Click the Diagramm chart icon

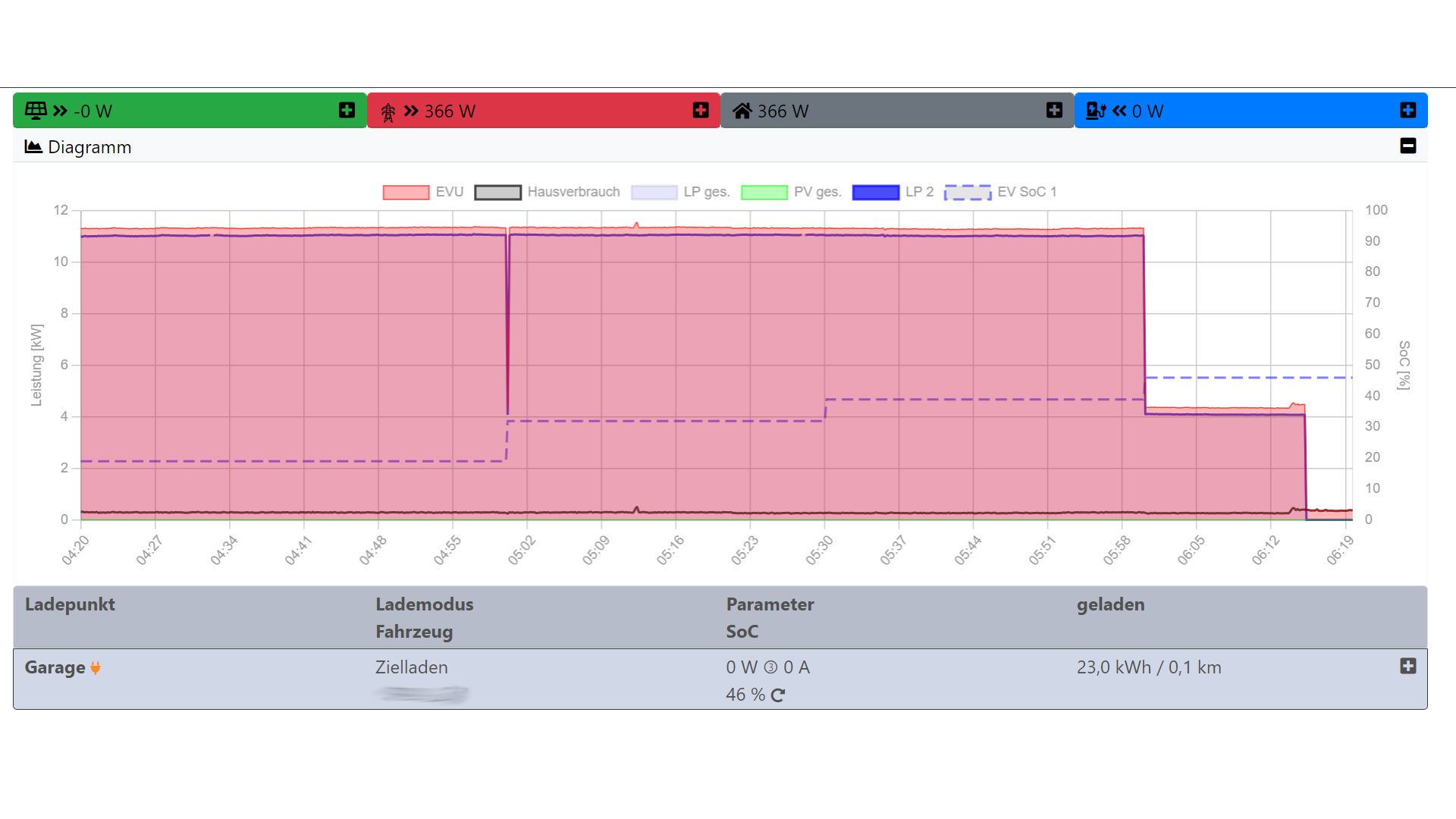click(x=33, y=146)
